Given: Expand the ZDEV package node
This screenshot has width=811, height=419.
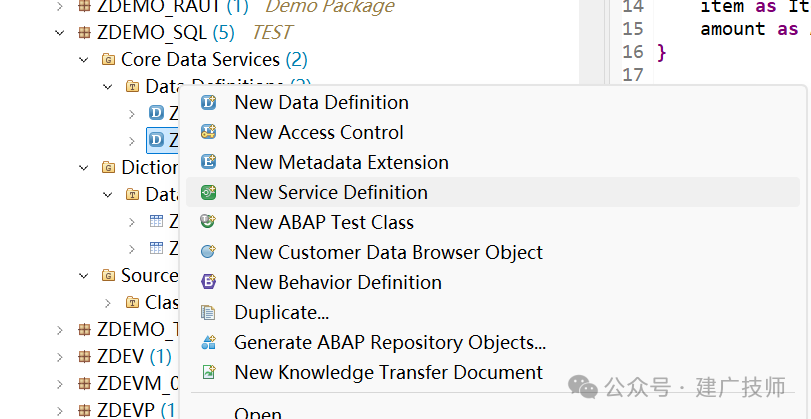Looking at the screenshot, I should pyautogui.click(x=60, y=357).
